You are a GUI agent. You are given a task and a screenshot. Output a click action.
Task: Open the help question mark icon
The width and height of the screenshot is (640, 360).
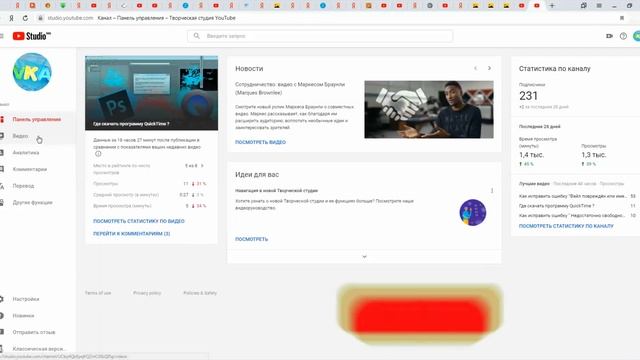623,36
